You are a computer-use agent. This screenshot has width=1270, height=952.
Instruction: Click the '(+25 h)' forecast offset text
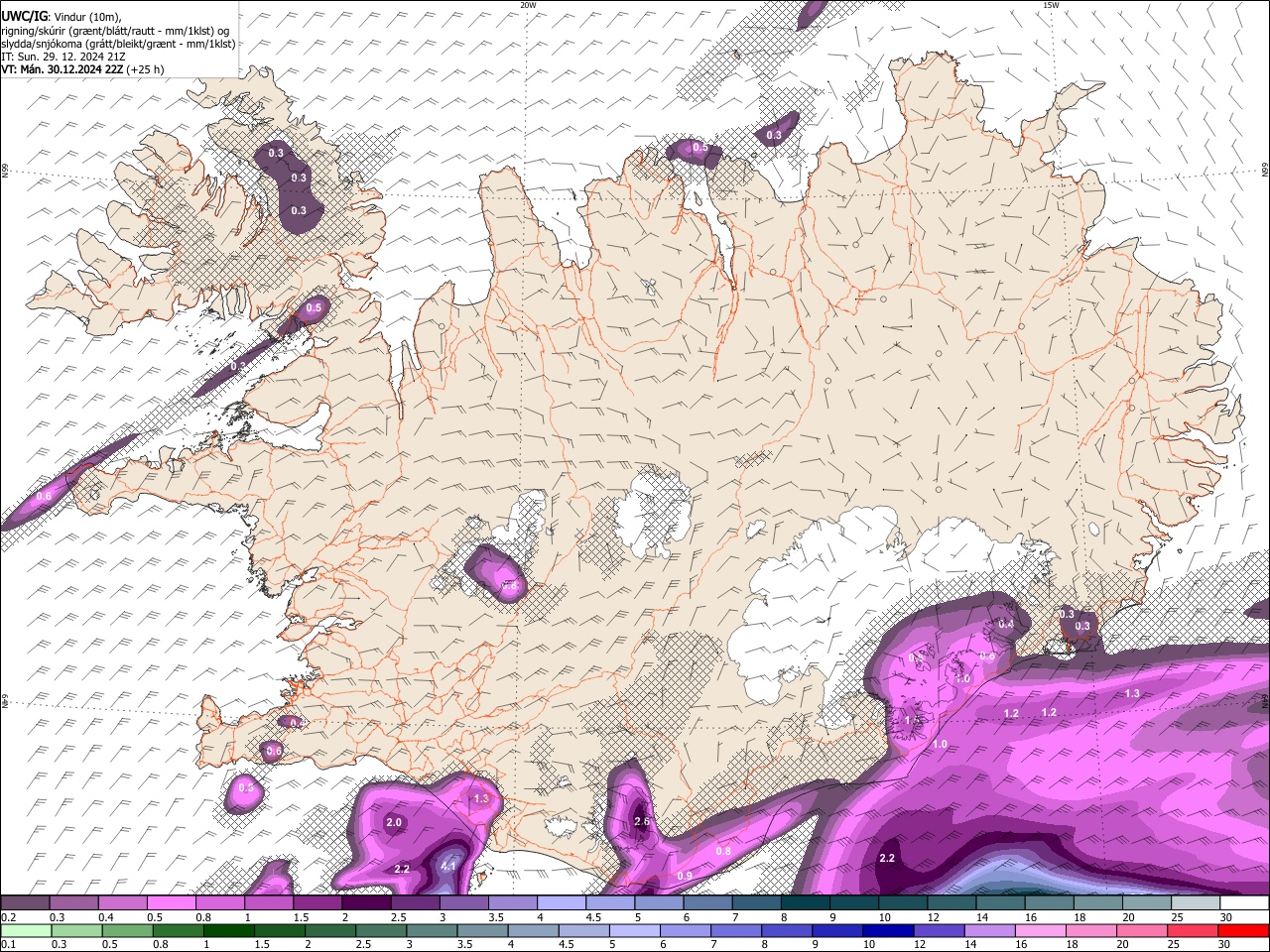tap(146, 69)
